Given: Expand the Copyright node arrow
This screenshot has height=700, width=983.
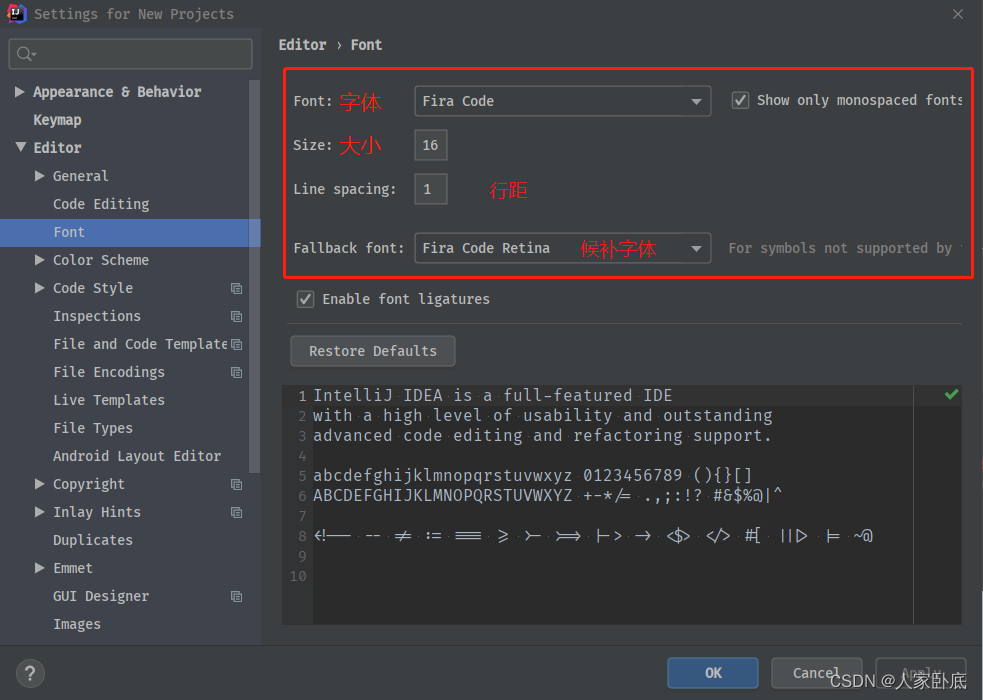Looking at the screenshot, I should tap(39, 484).
